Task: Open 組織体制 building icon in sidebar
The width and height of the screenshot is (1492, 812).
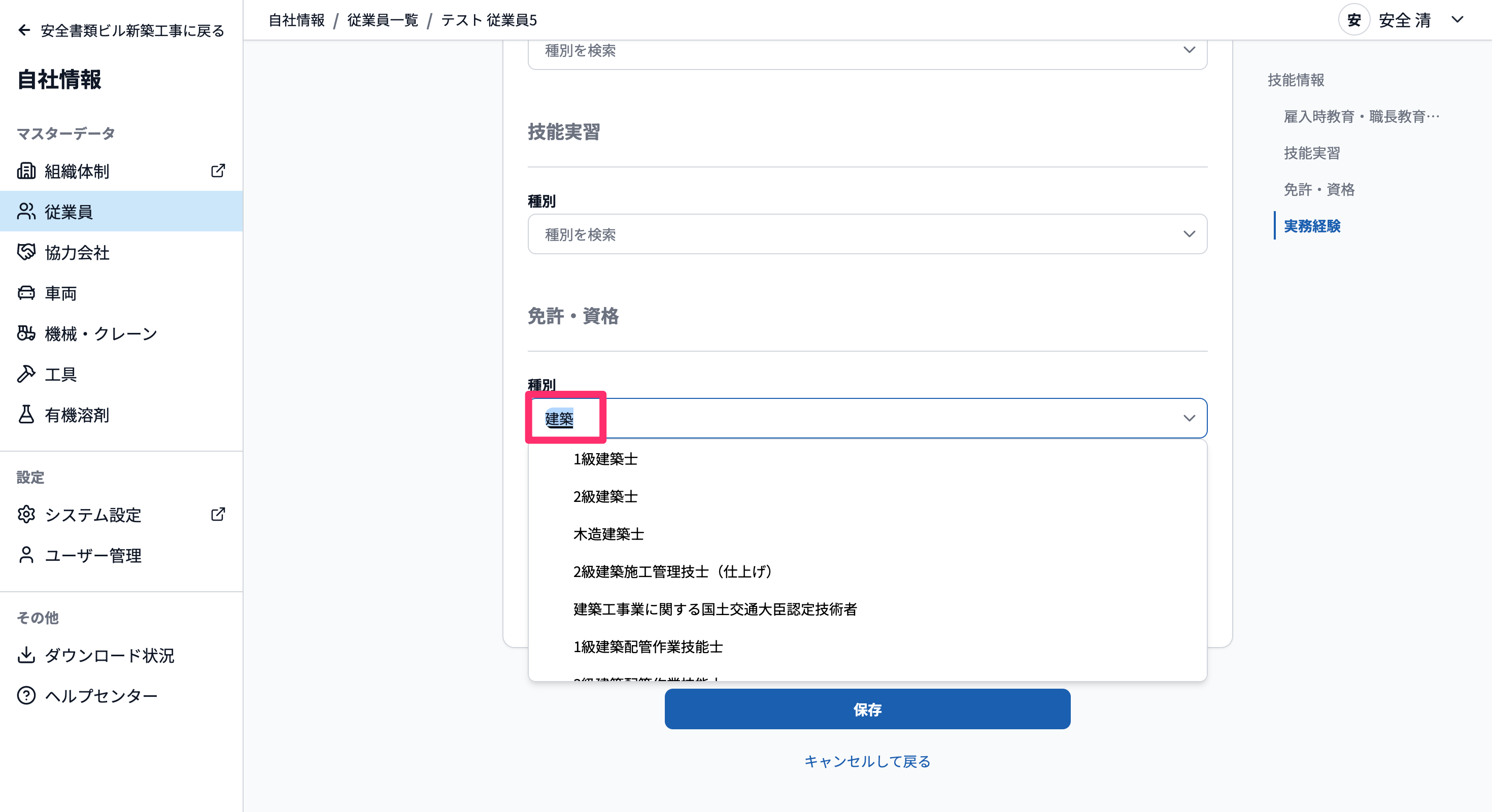Action: (26, 171)
